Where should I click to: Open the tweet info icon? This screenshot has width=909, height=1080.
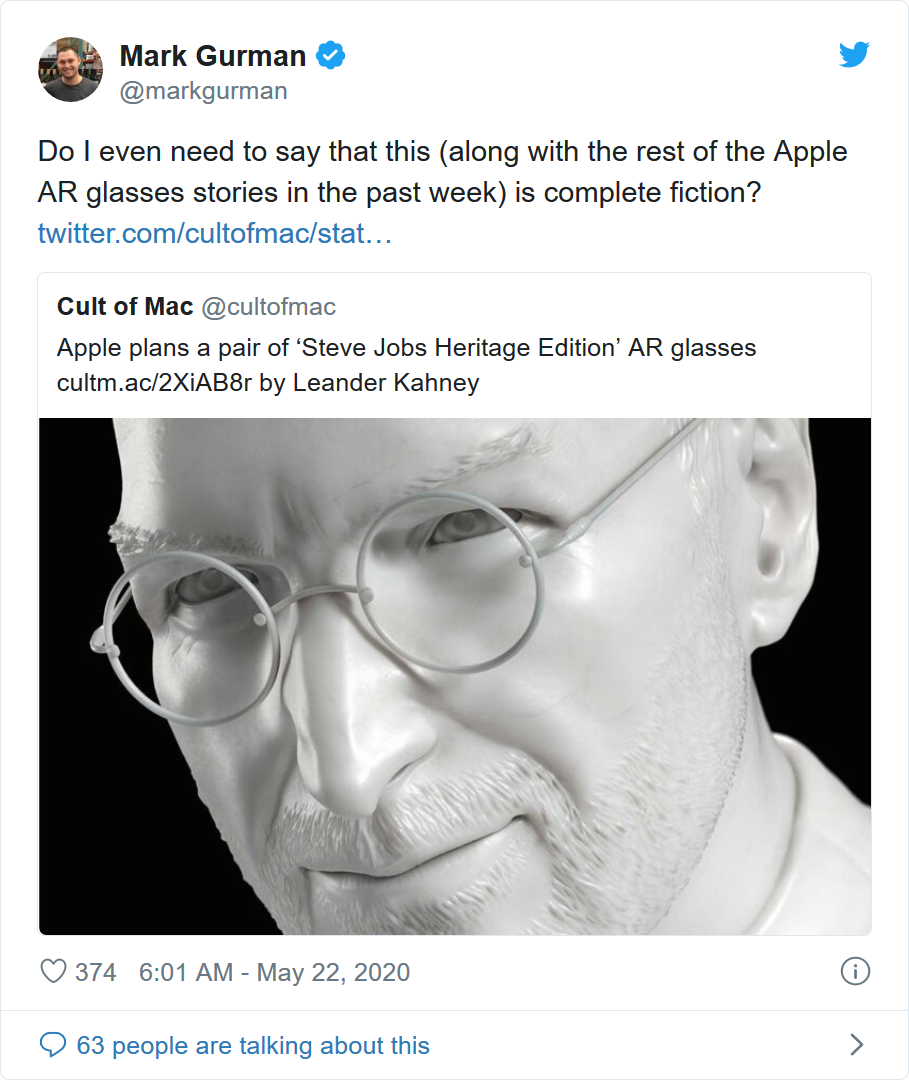point(855,971)
